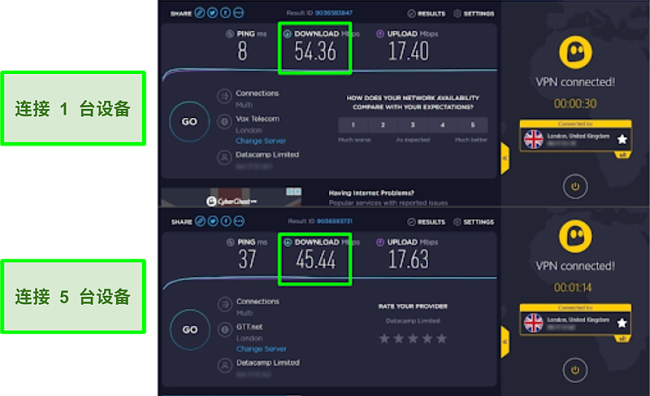Open Result ID link of the 45.44 test
Image resolution: width=650 pixels, height=396 pixels.
click(335, 221)
